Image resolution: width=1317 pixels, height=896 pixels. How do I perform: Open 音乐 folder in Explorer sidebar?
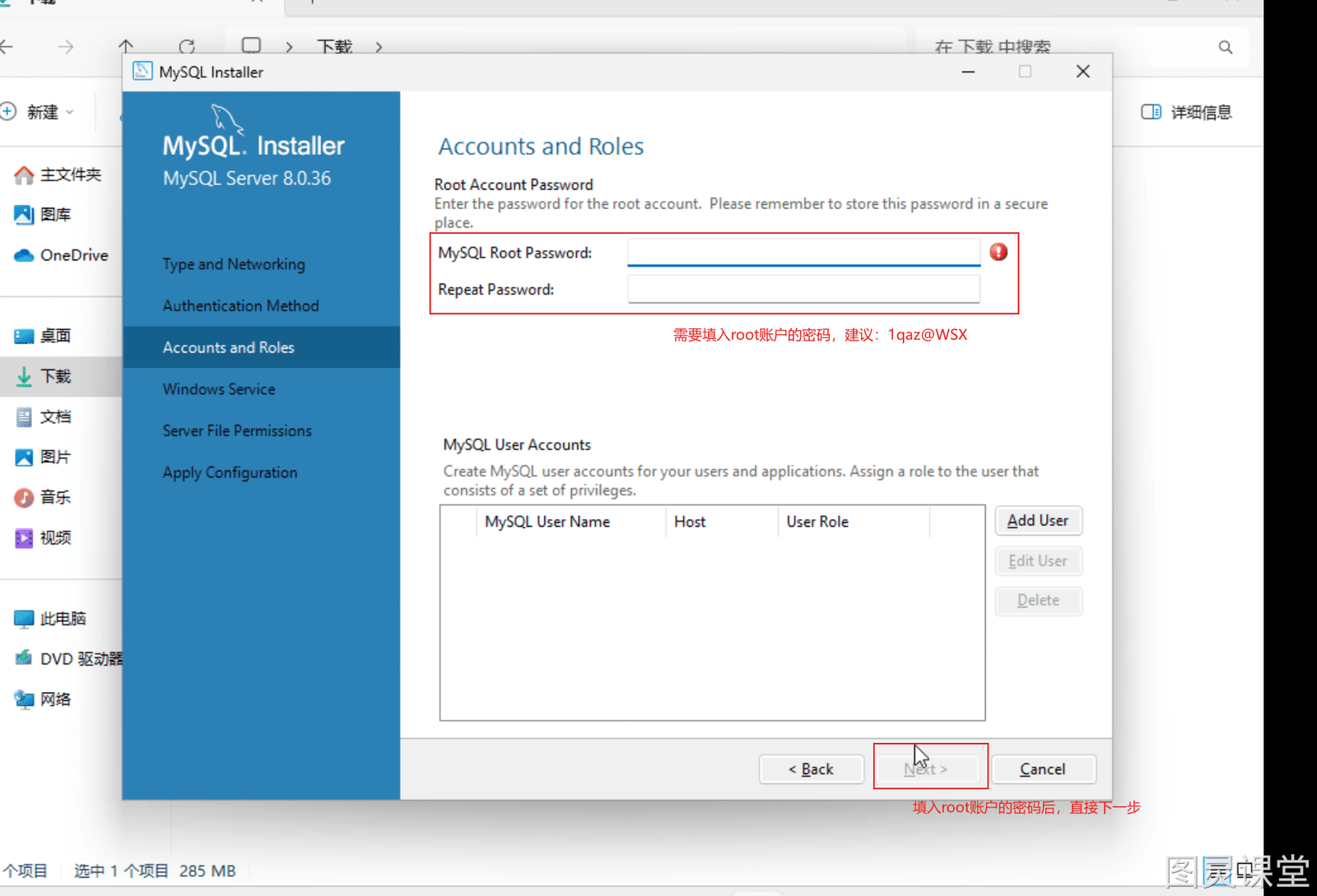(x=43, y=497)
